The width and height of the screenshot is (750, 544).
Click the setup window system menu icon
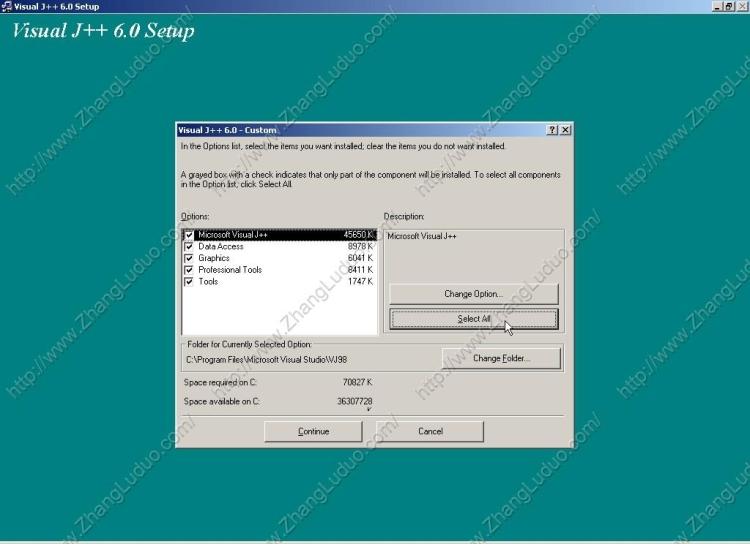click(x=7, y=6)
